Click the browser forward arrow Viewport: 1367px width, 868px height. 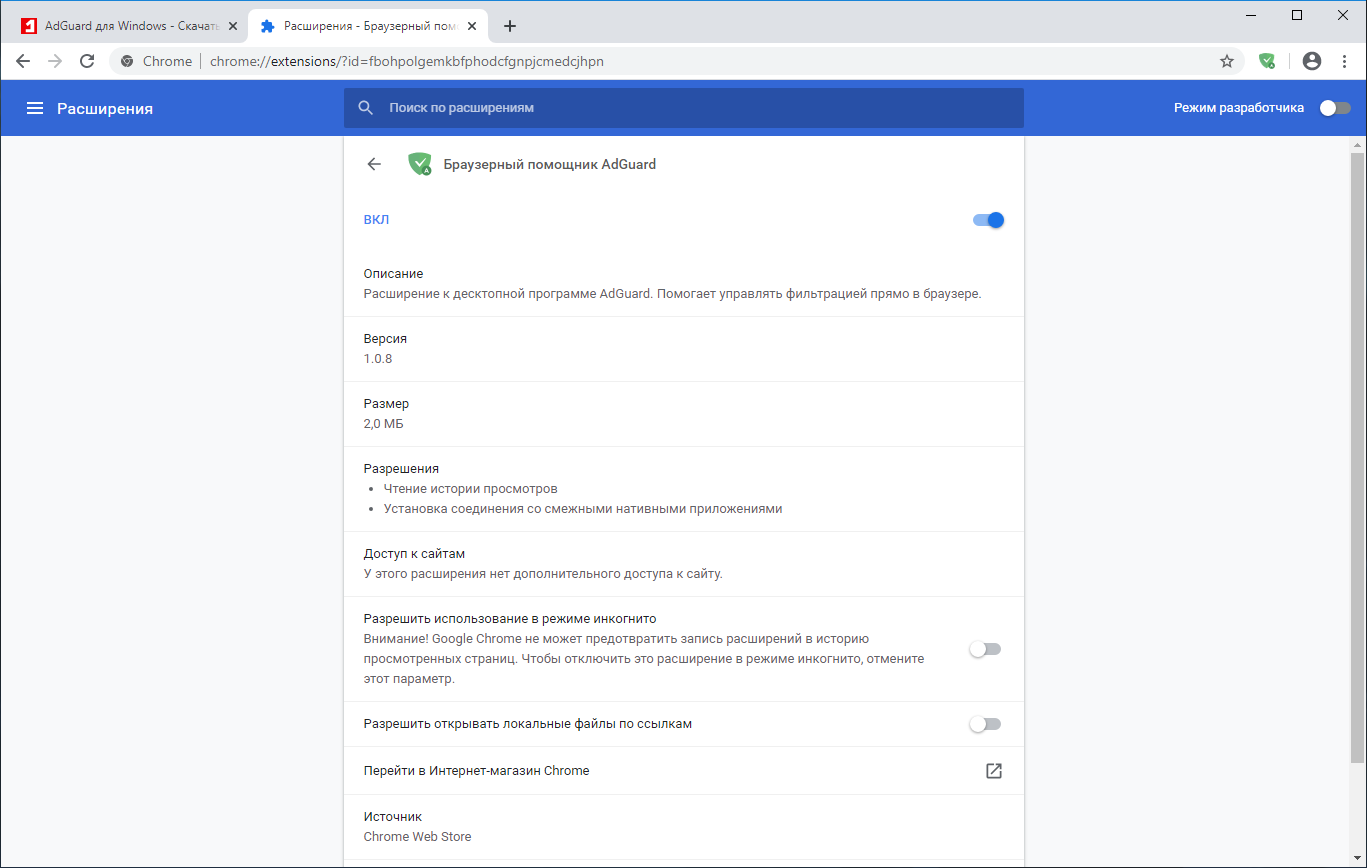coord(55,61)
